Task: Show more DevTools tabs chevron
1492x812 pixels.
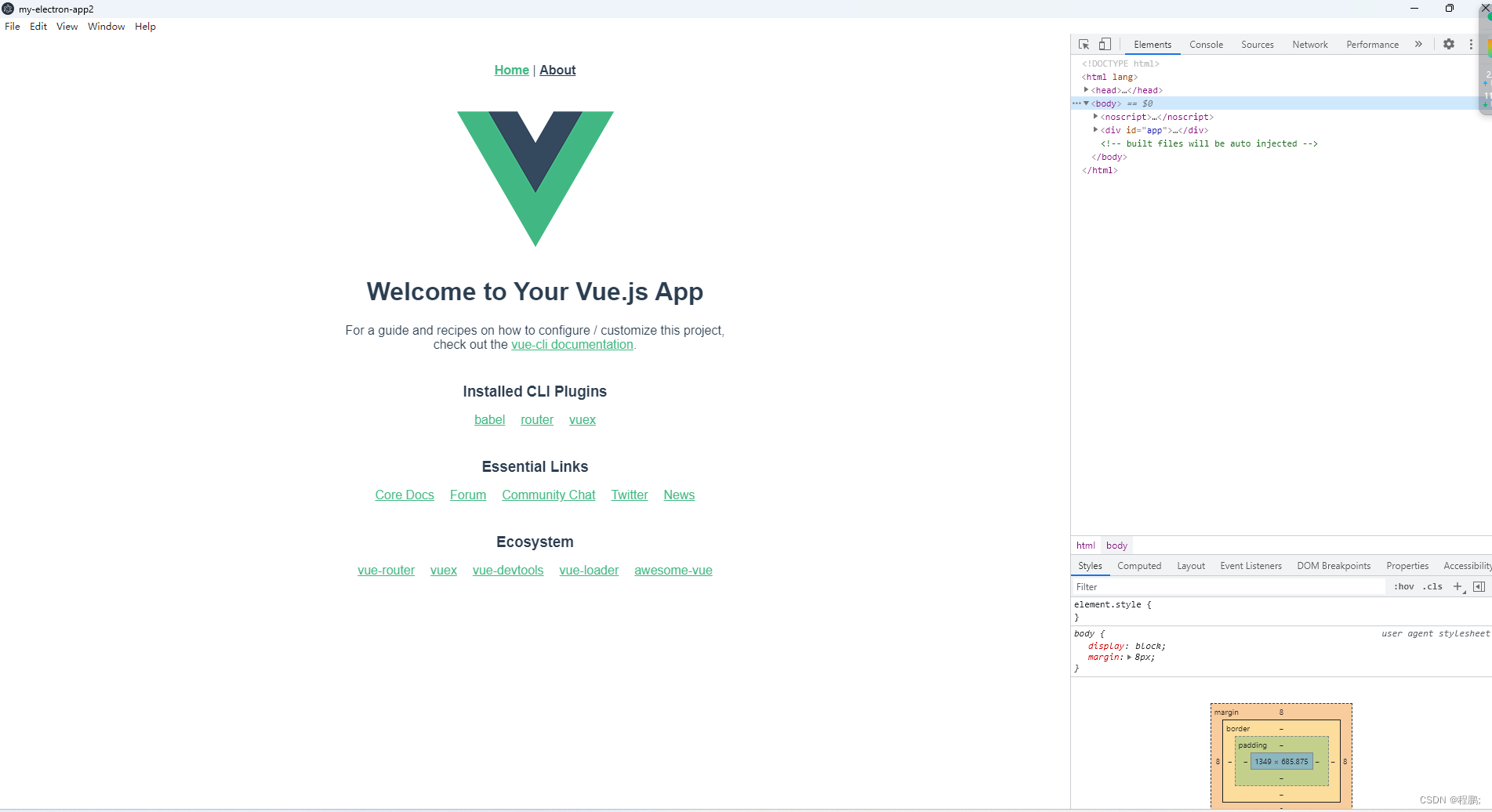Action: tap(1418, 45)
